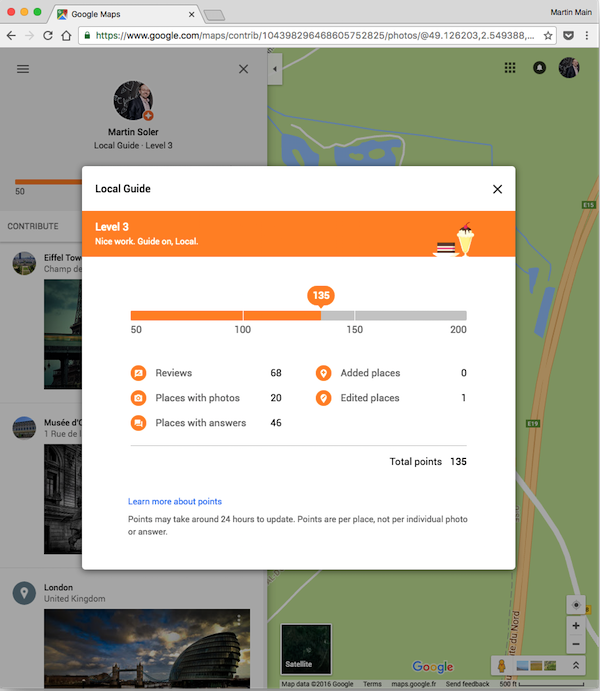Click the Eiffel Tower place avatar
Viewport: 600px width, 691px height.
point(24,263)
